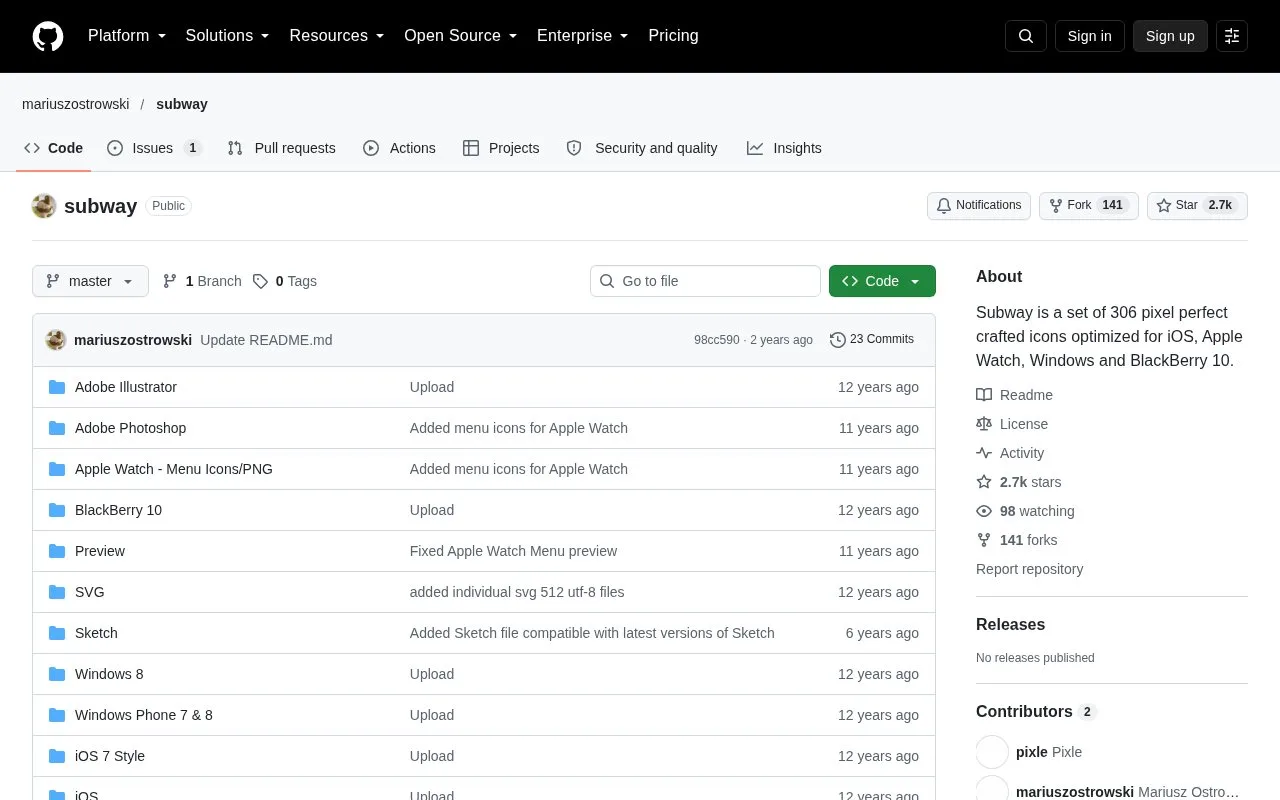Open the green Code dropdown button
This screenshot has height=800, width=1280.
coord(882,281)
